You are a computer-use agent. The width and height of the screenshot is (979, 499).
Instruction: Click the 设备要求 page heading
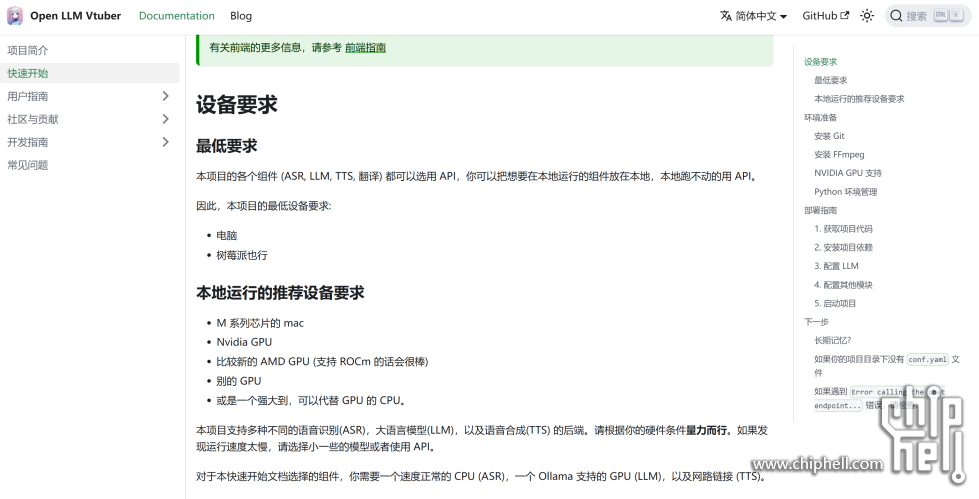pyautogui.click(x=237, y=104)
